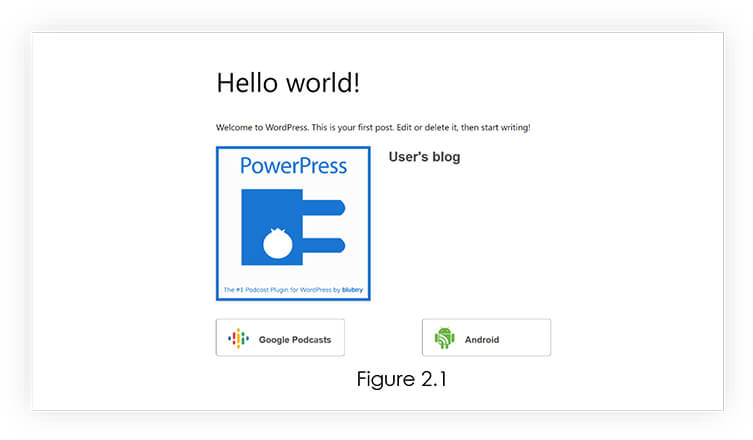This screenshot has width=753, height=440.
Task: Click the "Hello world!" post title
Action: point(288,83)
